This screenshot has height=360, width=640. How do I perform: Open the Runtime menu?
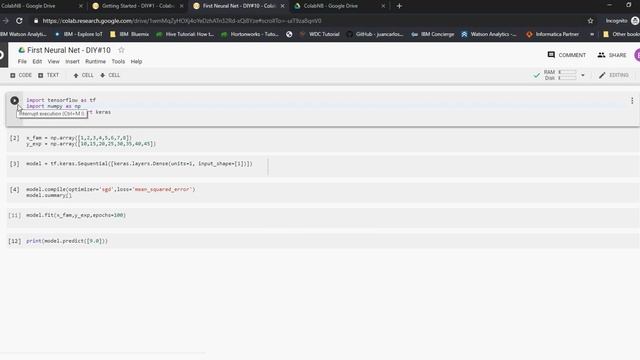[x=96, y=62]
